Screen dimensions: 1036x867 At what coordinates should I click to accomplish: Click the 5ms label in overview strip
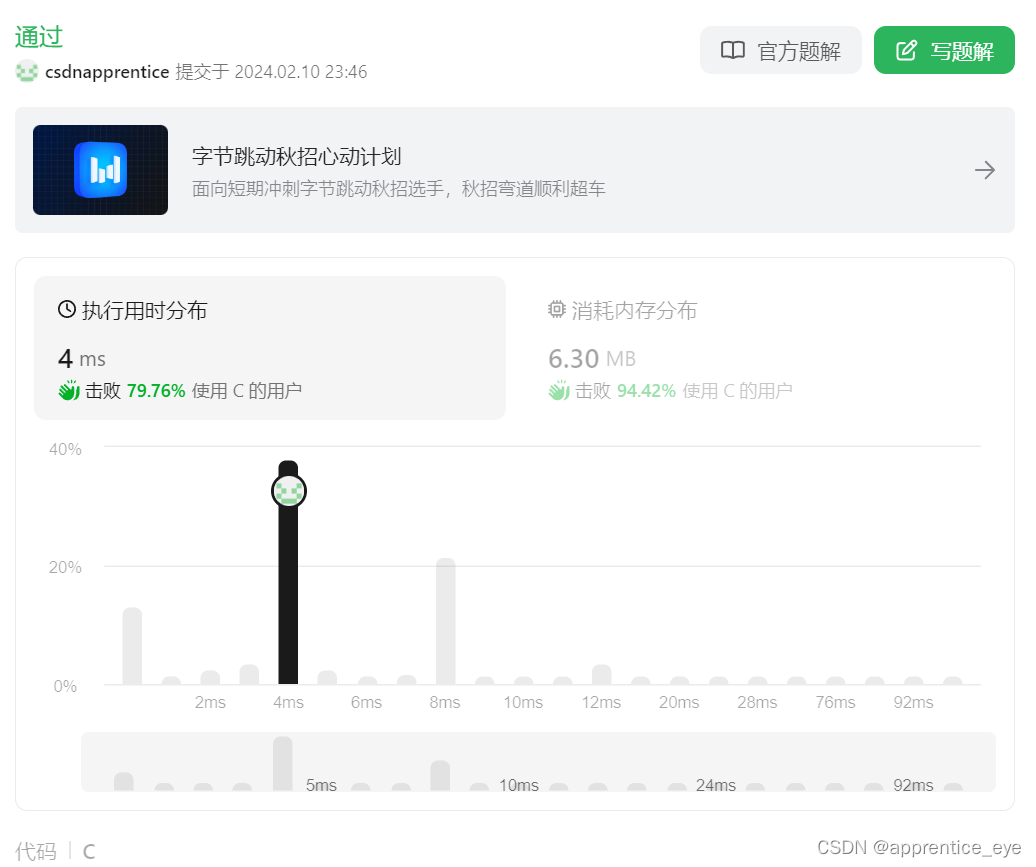[x=321, y=785]
